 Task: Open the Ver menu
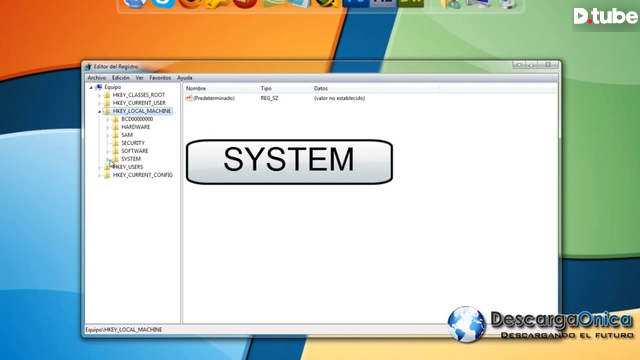pos(140,78)
